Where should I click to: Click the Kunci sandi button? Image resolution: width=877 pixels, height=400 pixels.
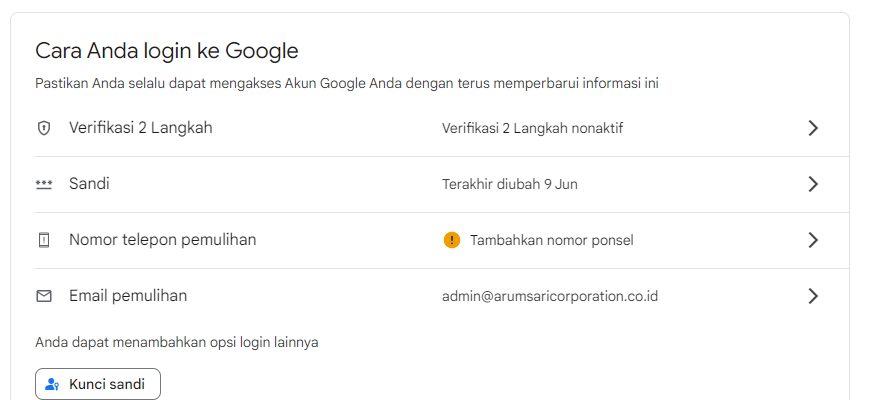(x=98, y=384)
